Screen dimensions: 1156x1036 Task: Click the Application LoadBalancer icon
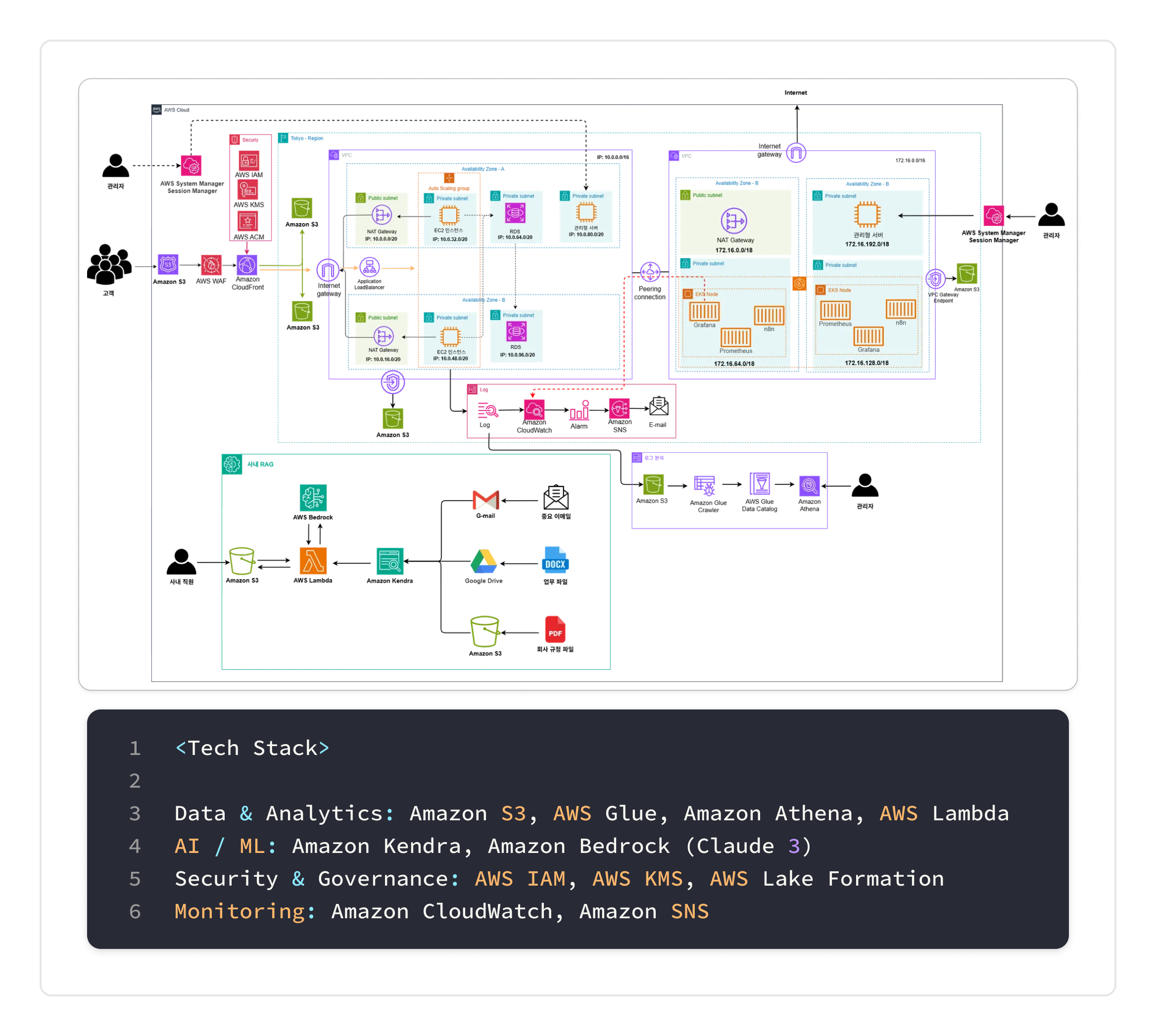point(370,267)
